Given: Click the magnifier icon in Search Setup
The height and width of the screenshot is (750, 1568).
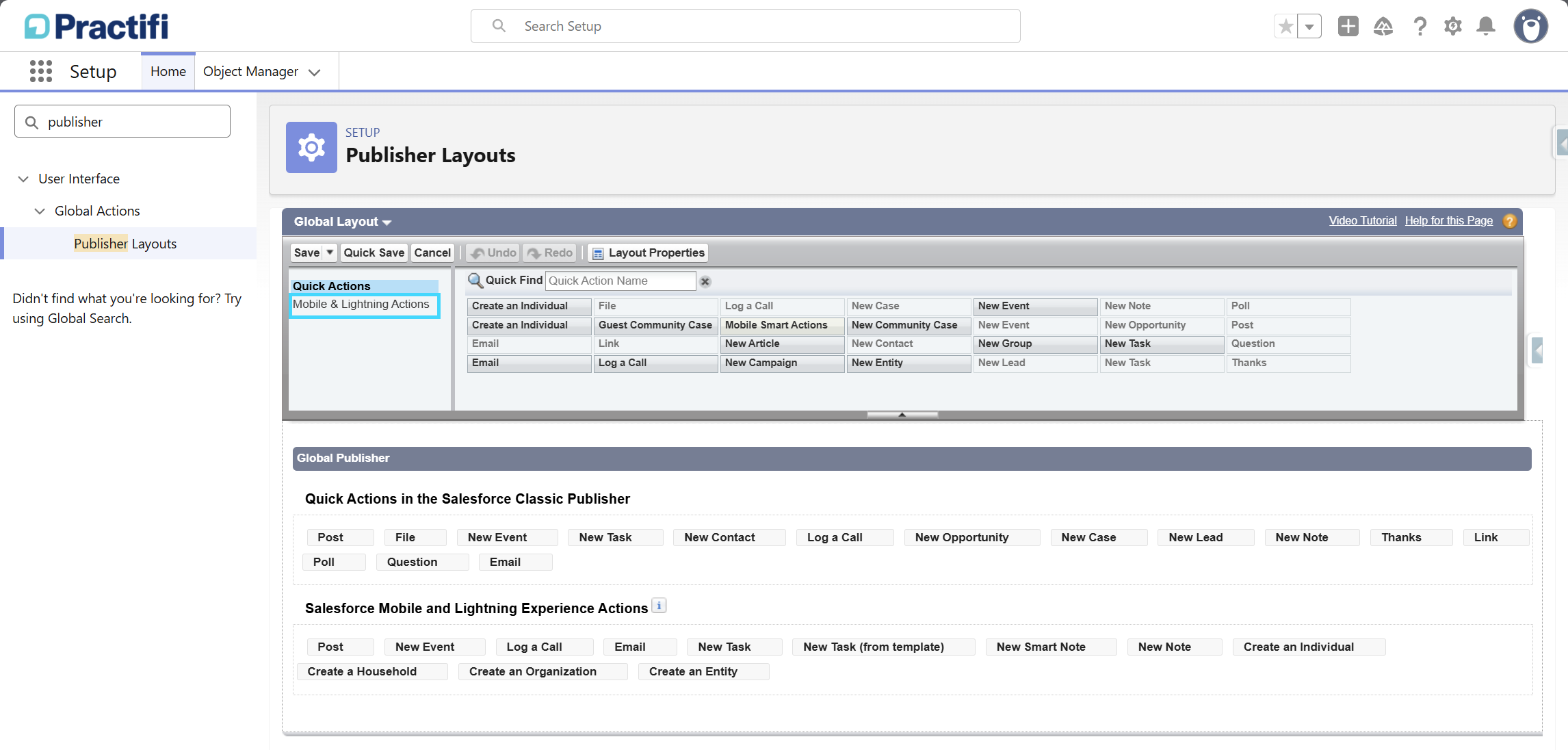Looking at the screenshot, I should [499, 26].
